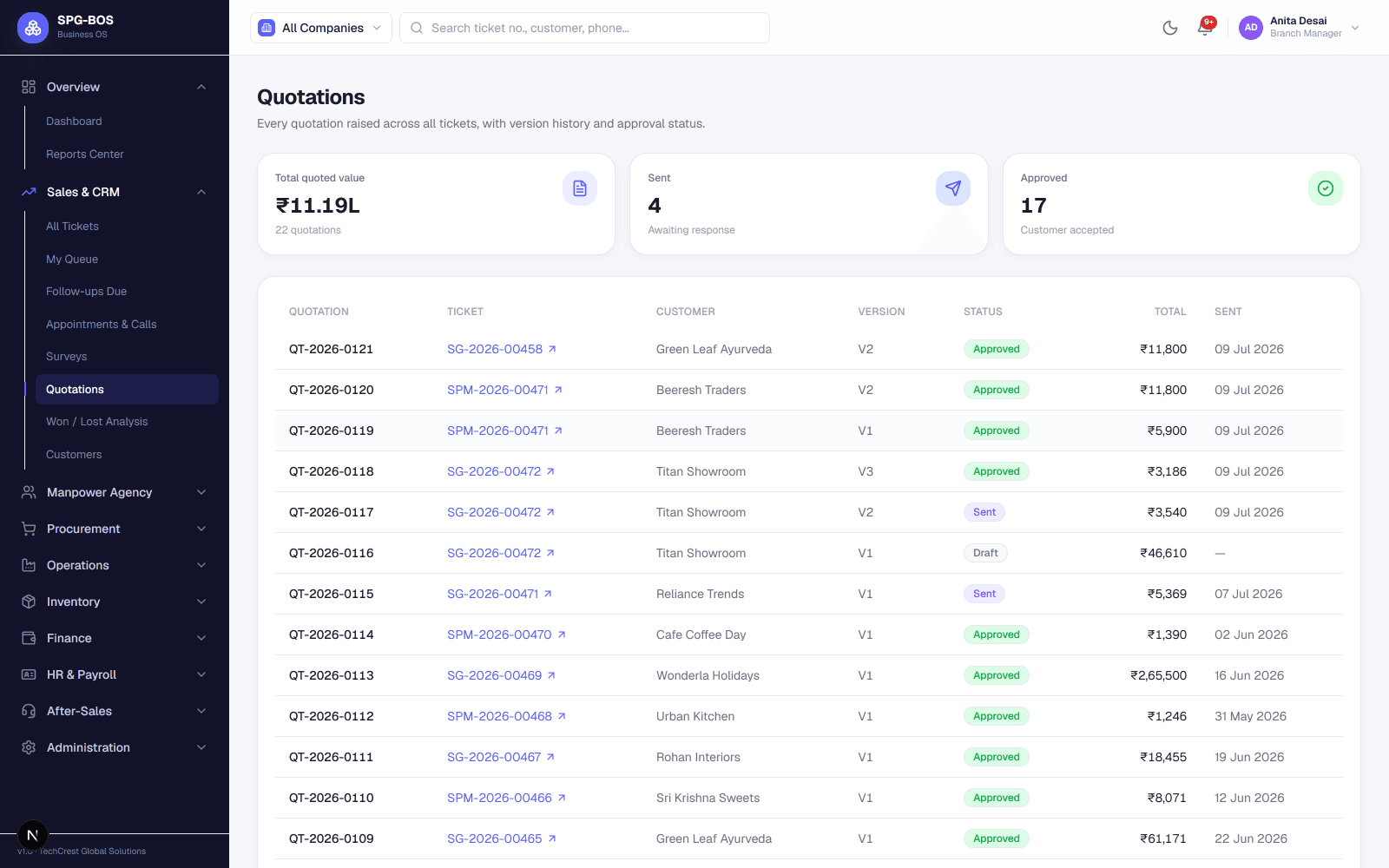Click the Draft status badge for QT-2026-0116
The image size is (1389, 868).
[985, 553]
